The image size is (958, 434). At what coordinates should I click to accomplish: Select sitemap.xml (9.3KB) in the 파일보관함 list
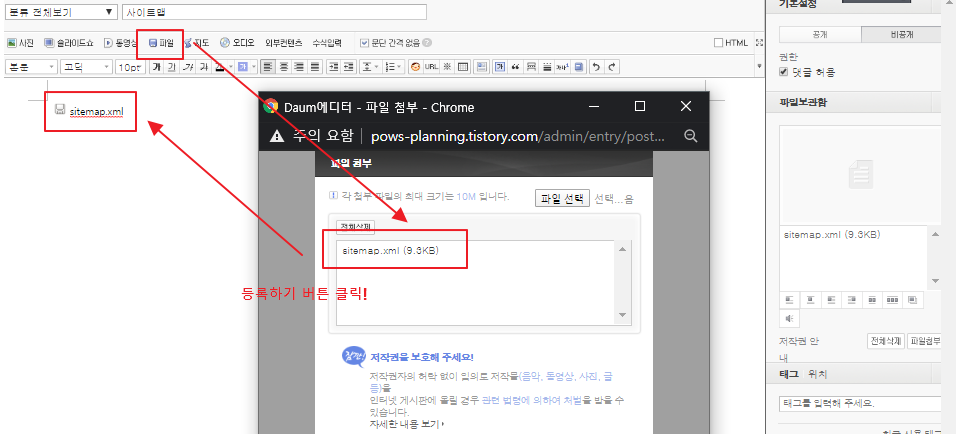(x=832, y=235)
